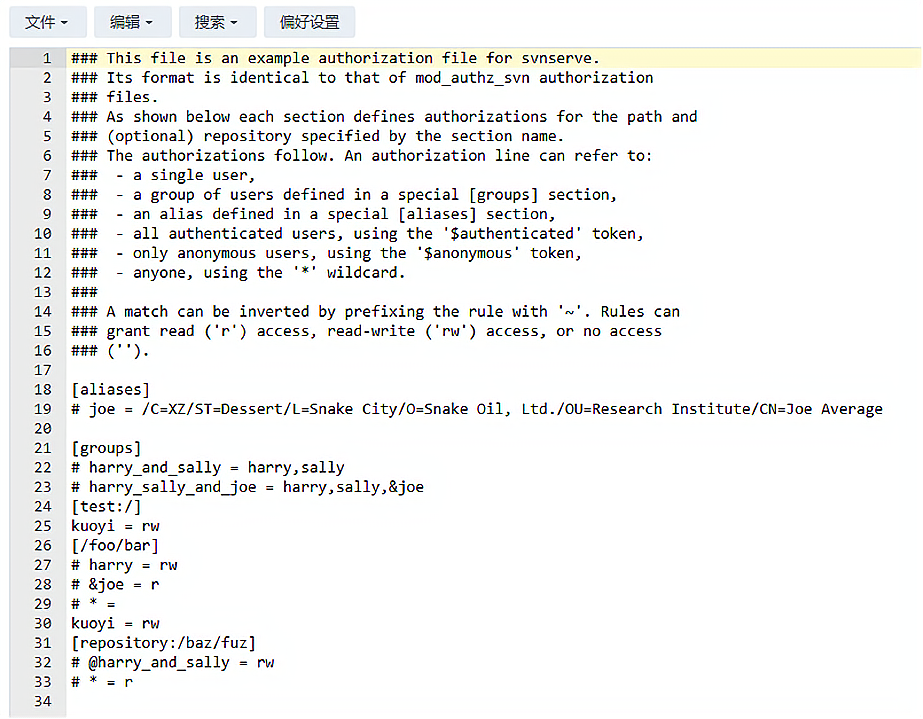Viewport: 923px width, 719px height.
Task: Click the '# harry_sally_and_joe' group line
Action: (247, 487)
